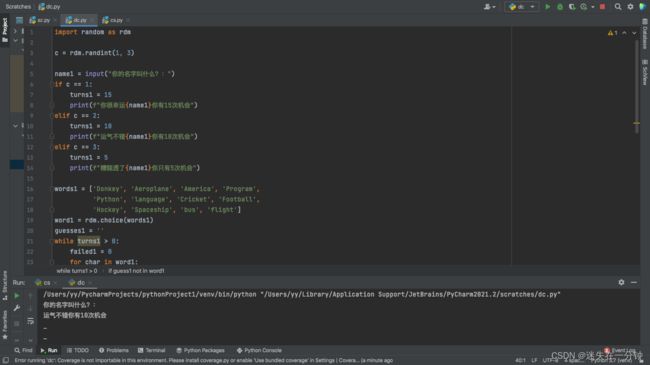The width and height of the screenshot is (650, 365).
Task: Open the Event Log
Action: point(620,350)
